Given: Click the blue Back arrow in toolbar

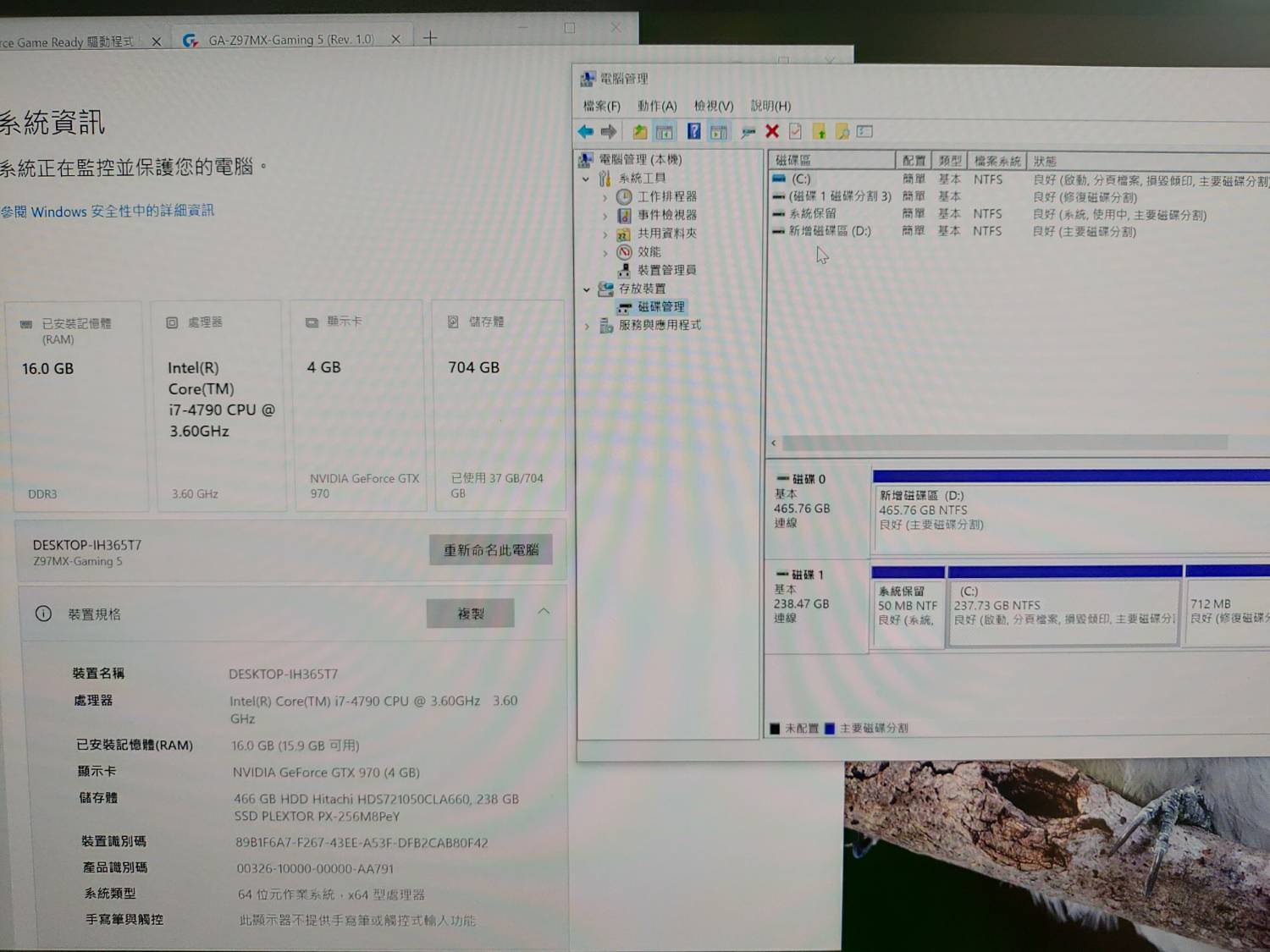Looking at the screenshot, I should click(x=585, y=131).
